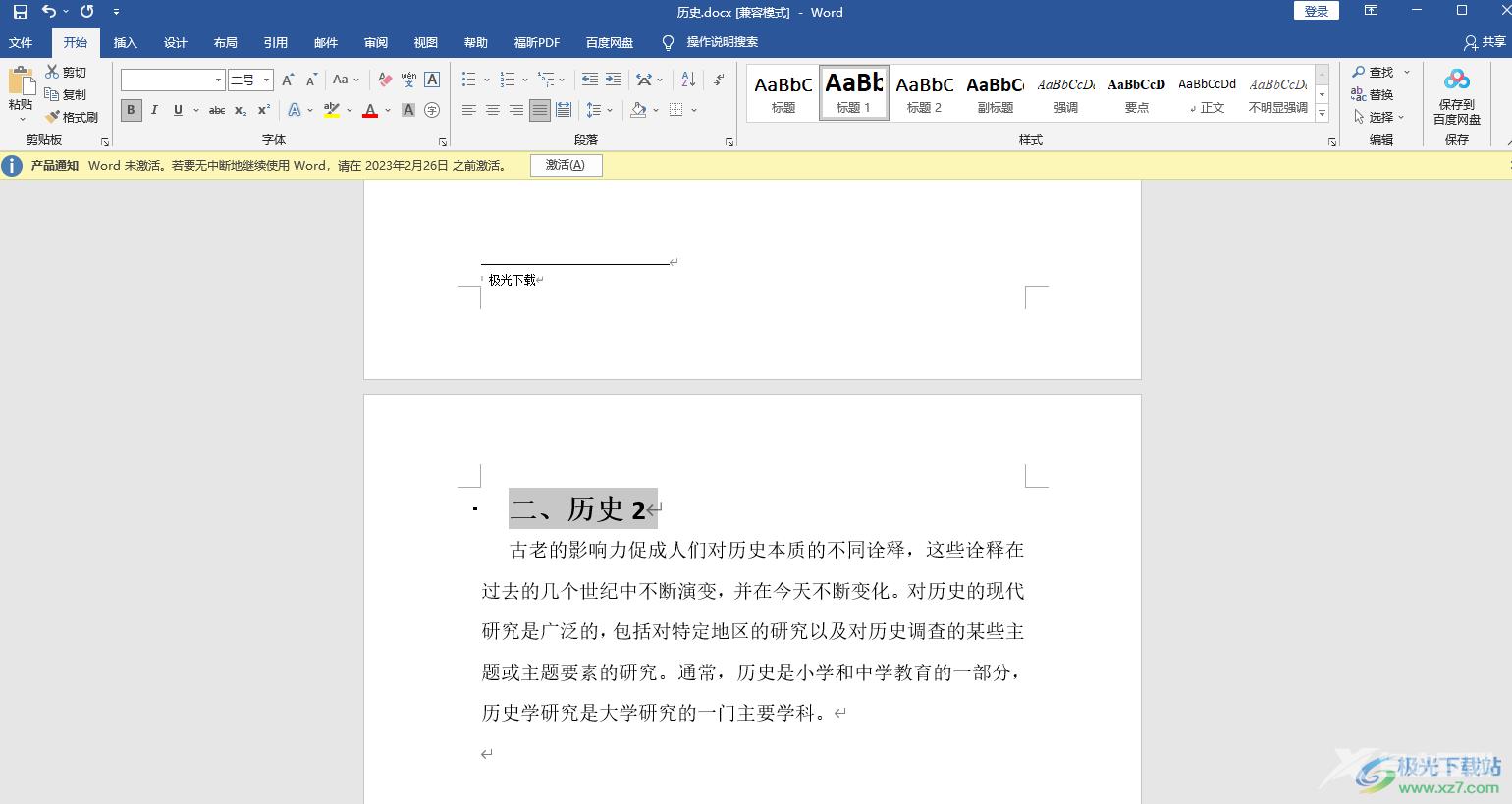
Task: Toggle Underline formatting
Action: click(x=178, y=110)
